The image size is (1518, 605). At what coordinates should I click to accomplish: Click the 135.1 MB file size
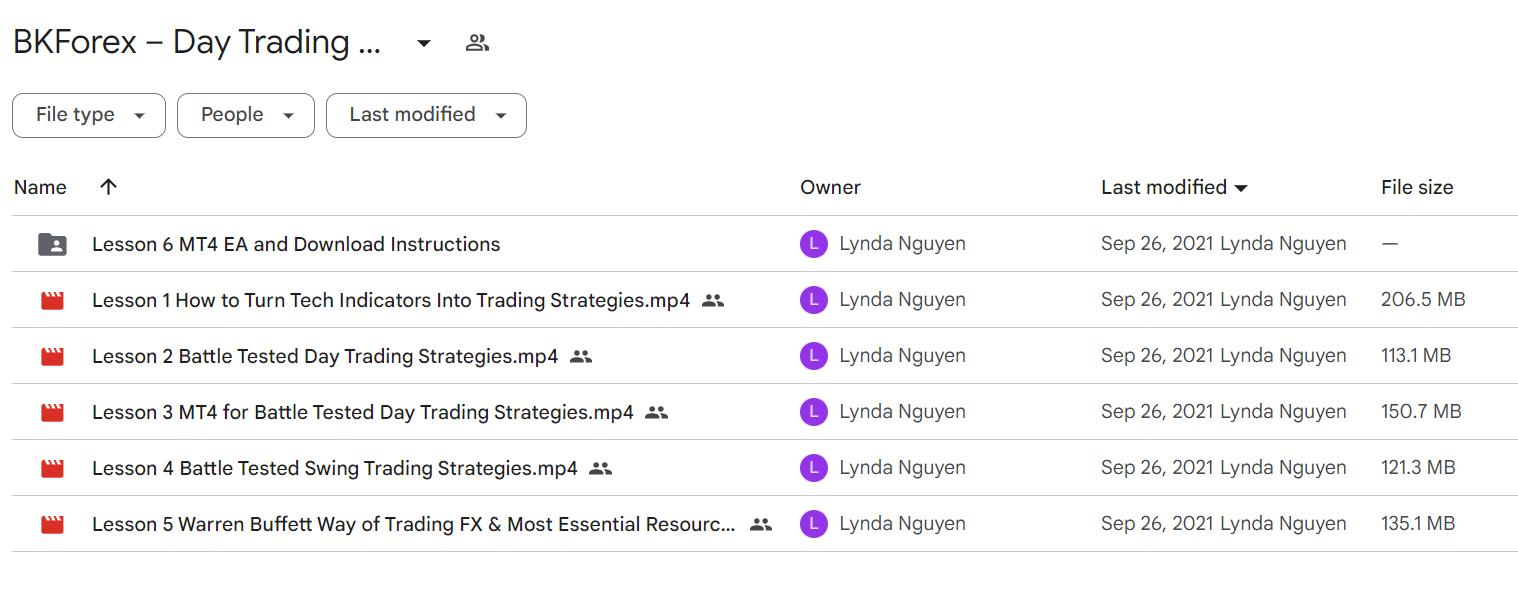click(1418, 524)
